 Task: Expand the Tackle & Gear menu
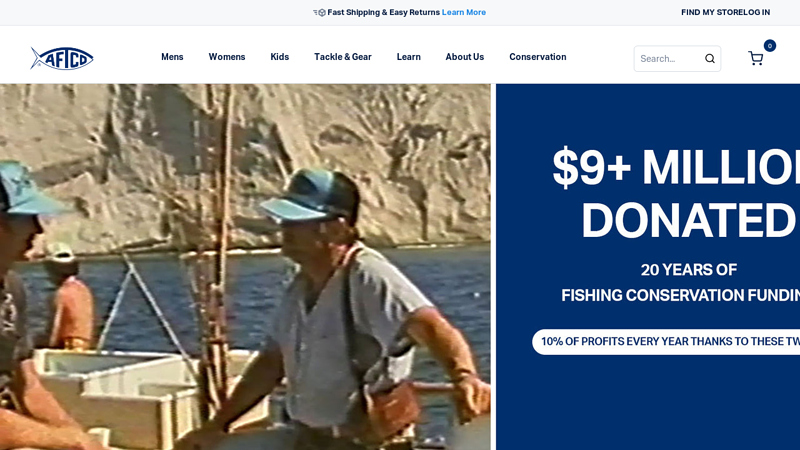[x=343, y=57]
